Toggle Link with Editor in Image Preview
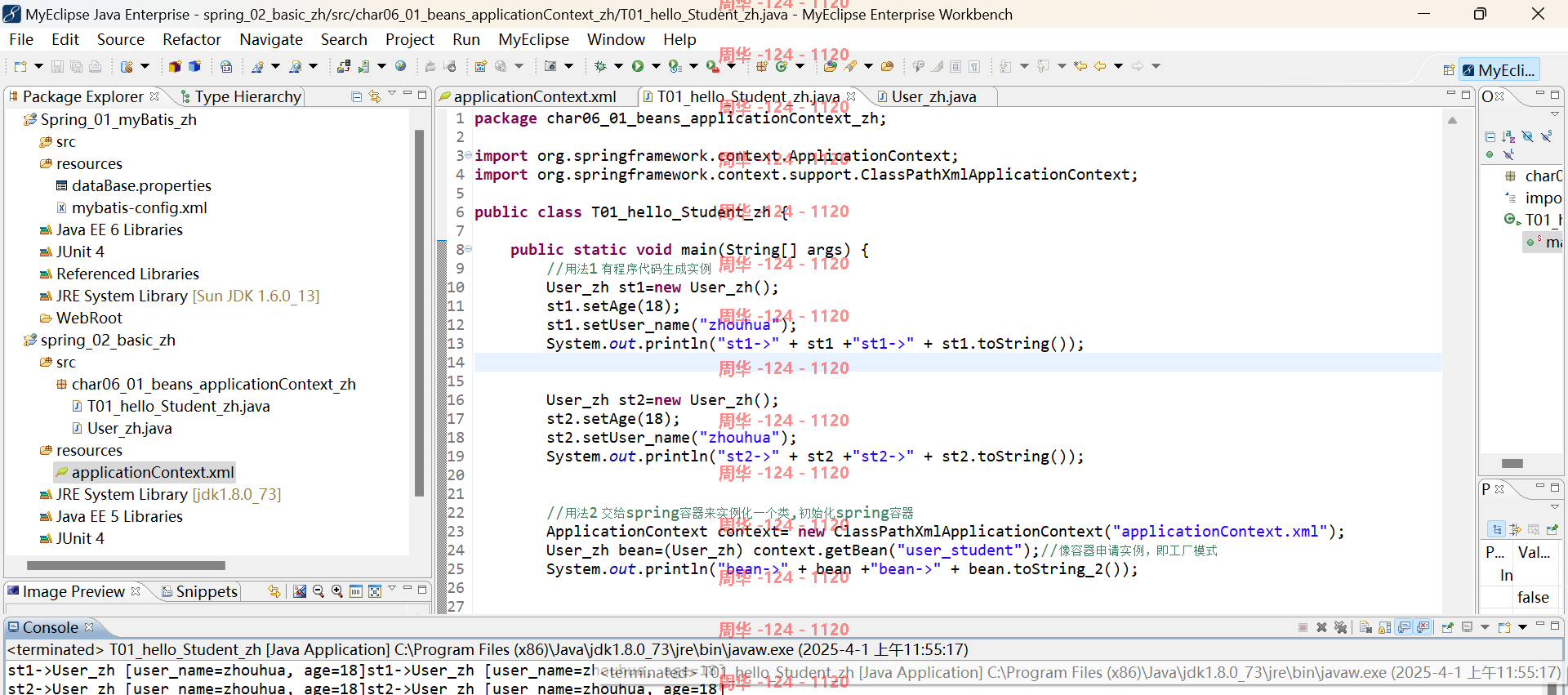The image size is (1568, 695). click(274, 591)
